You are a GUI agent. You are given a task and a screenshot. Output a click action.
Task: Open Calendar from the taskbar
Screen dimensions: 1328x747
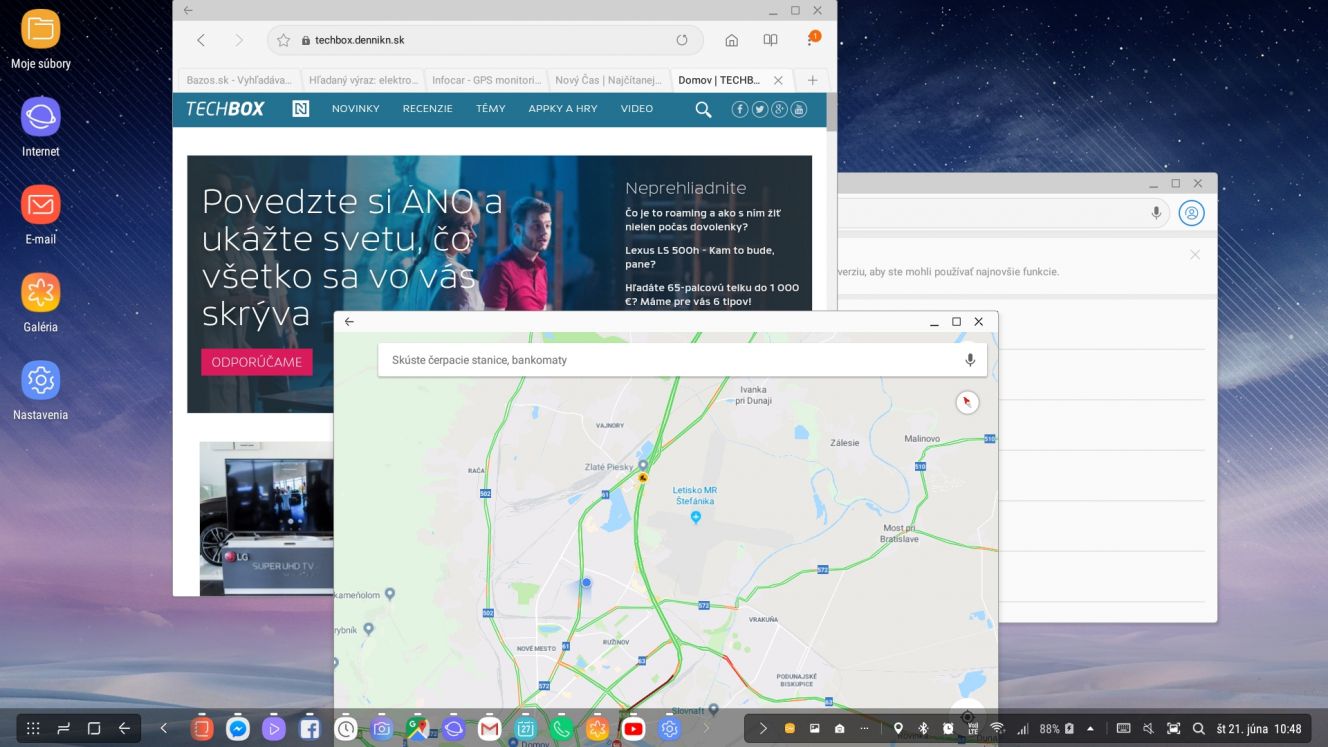click(x=525, y=729)
